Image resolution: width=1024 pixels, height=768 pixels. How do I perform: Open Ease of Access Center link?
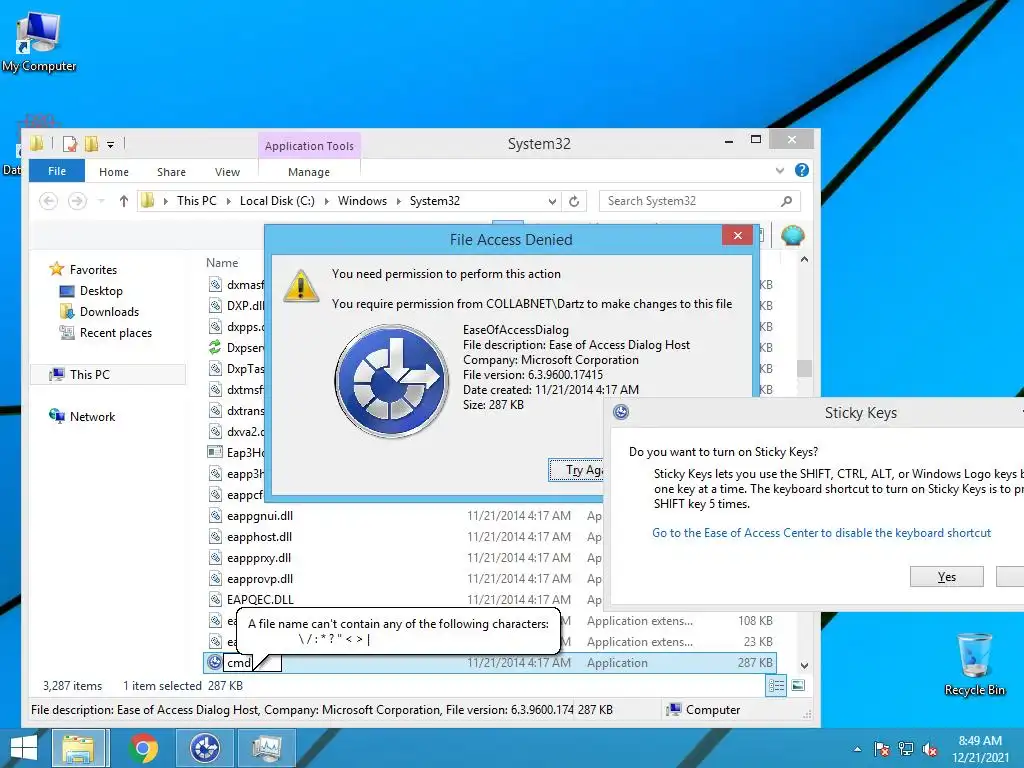pyautogui.click(x=821, y=533)
